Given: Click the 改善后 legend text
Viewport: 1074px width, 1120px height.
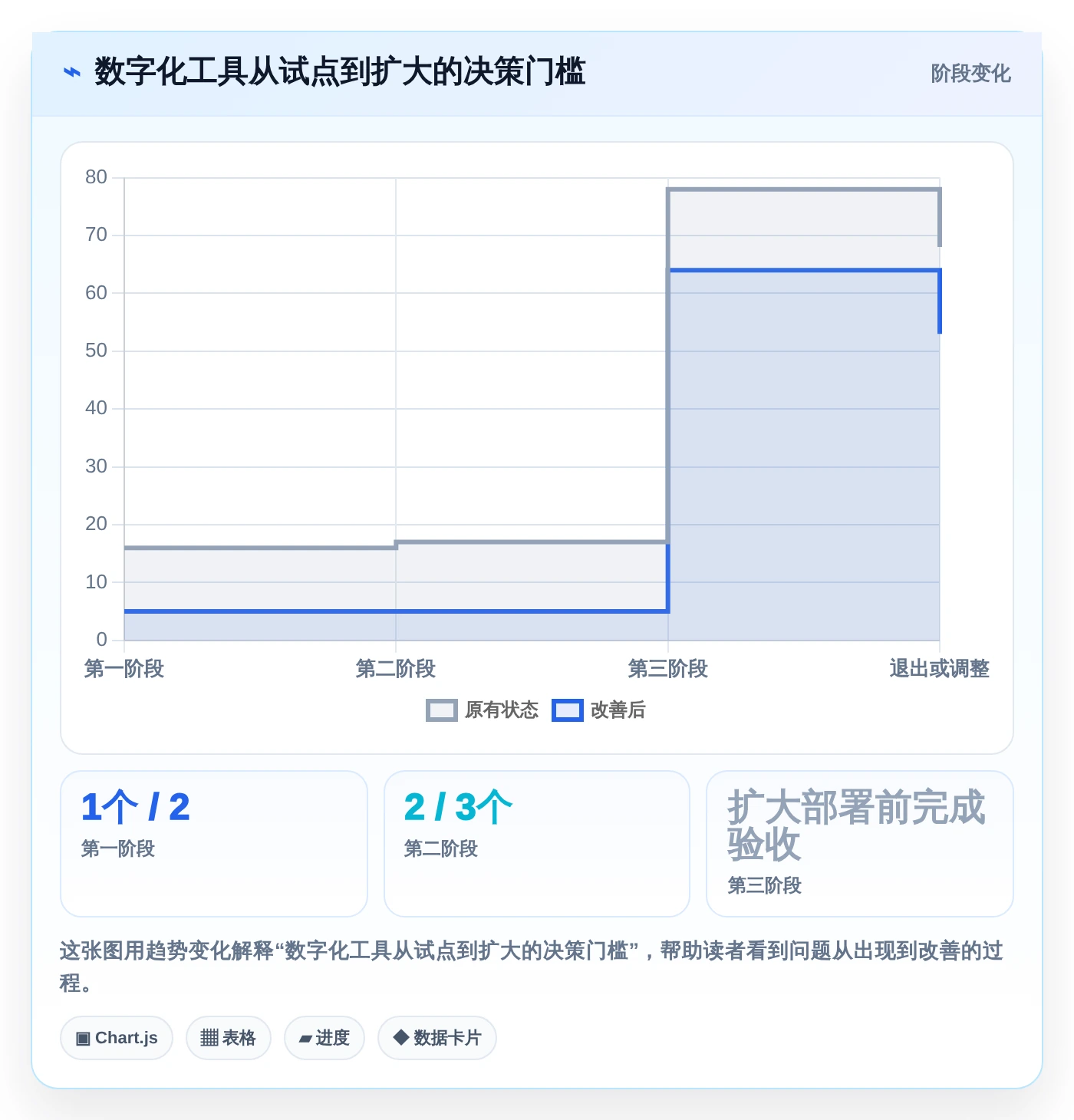Looking at the screenshot, I should pyautogui.click(x=618, y=710).
